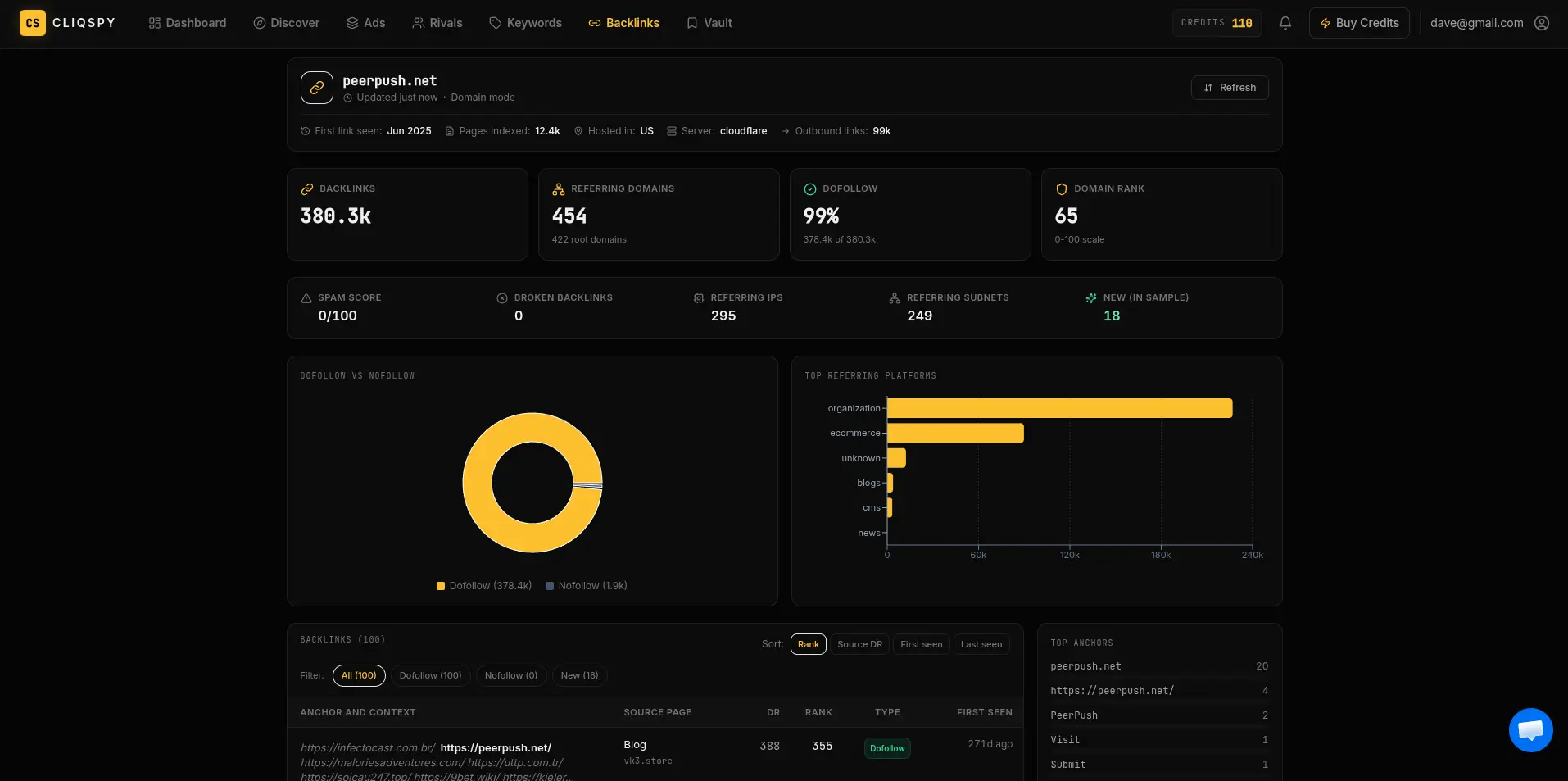Open the Ads section
The width and height of the screenshot is (1568, 781).
coord(365,23)
